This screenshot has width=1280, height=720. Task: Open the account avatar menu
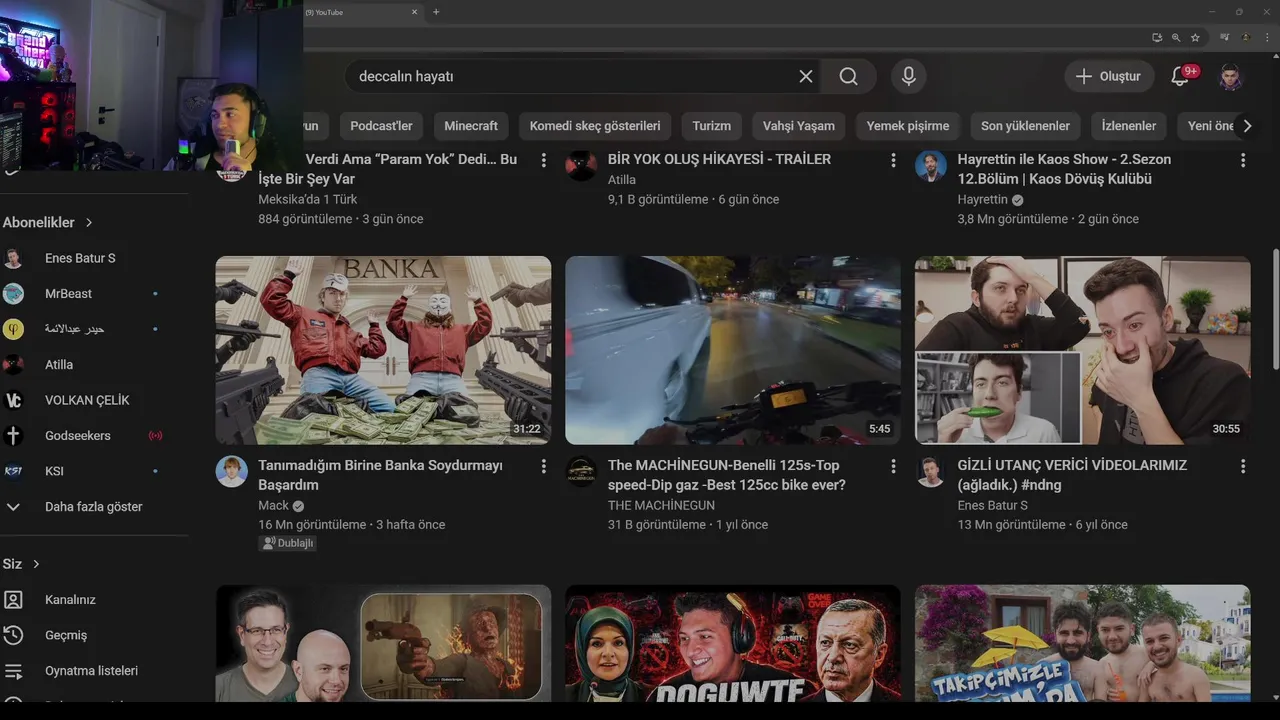click(1231, 76)
